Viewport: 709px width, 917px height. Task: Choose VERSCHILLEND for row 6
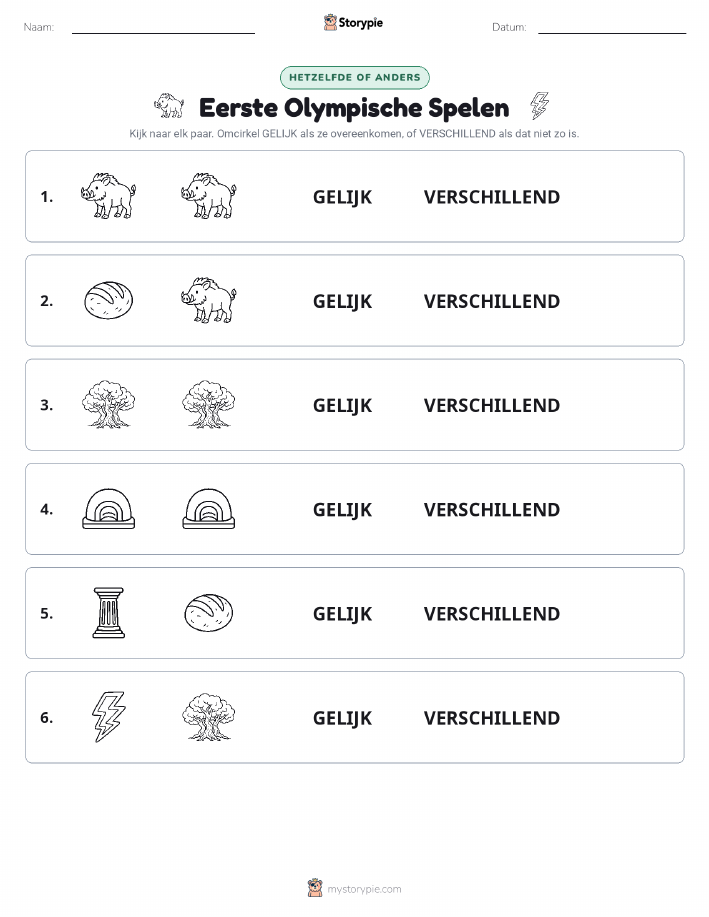tap(492, 718)
